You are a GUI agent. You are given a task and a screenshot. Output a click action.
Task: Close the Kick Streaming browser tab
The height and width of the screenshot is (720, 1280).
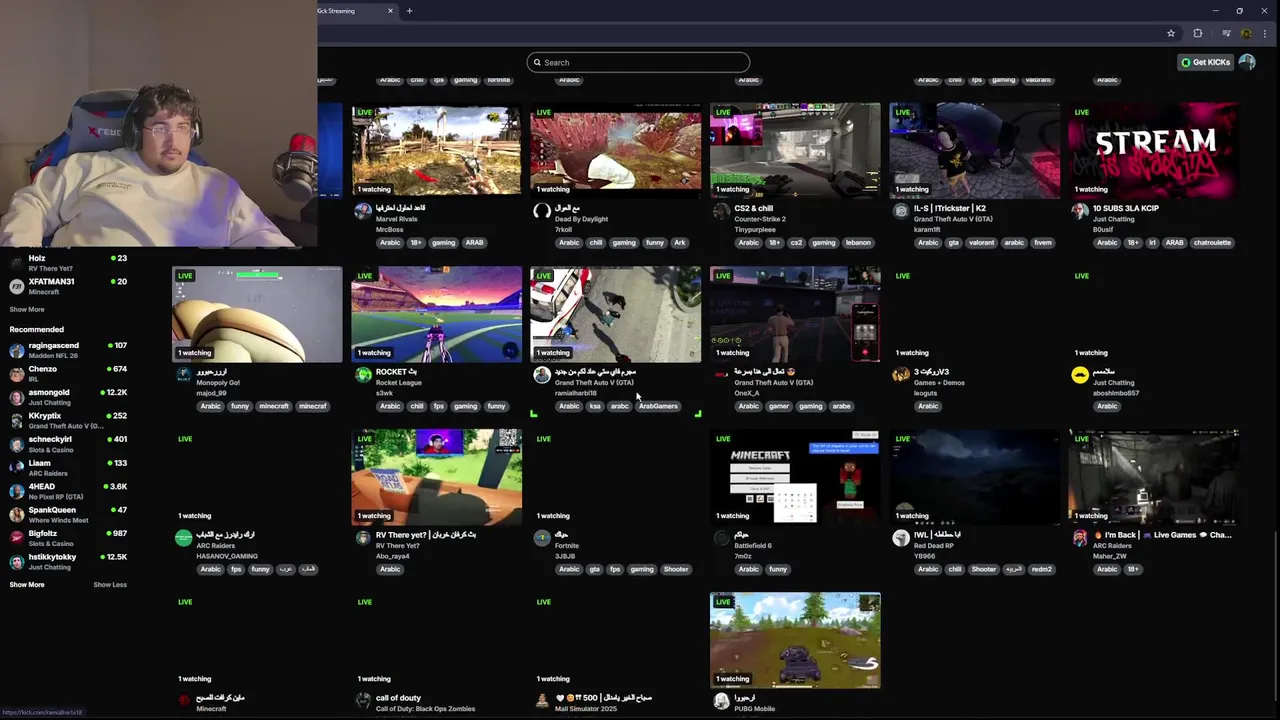point(390,11)
